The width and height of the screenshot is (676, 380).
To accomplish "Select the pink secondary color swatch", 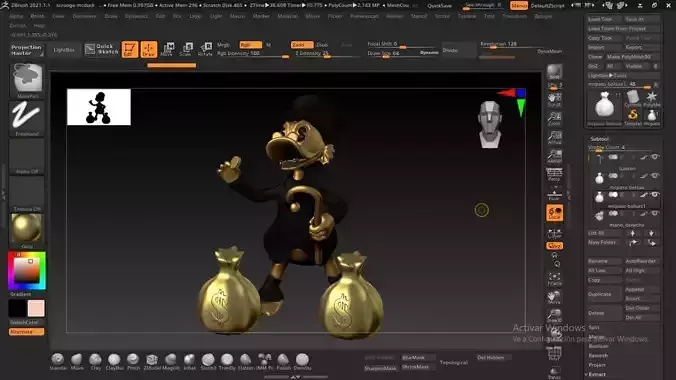I will 36,308.
